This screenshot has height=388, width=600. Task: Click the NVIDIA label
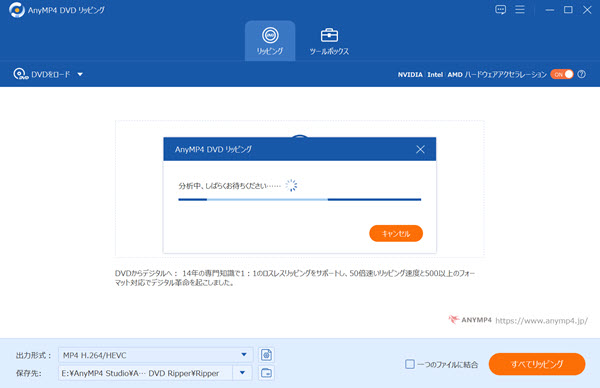coord(410,75)
